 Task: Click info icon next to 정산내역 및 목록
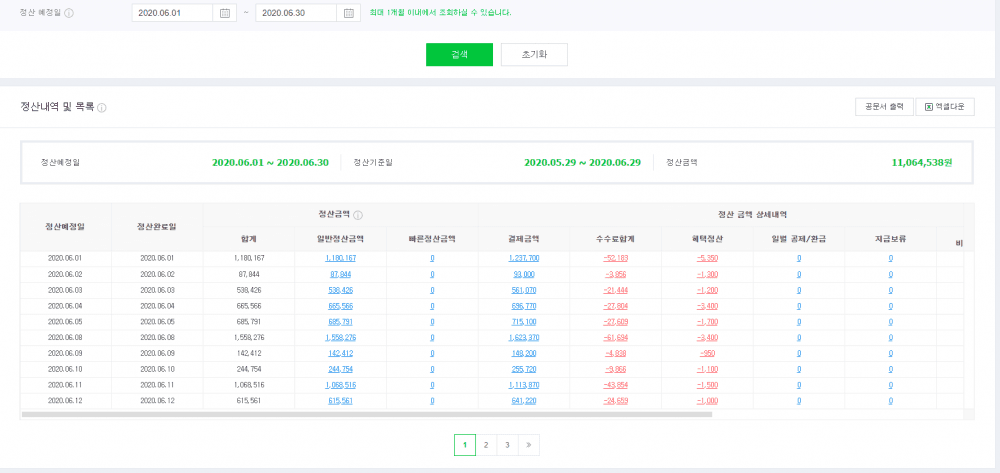(x=102, y=108)
